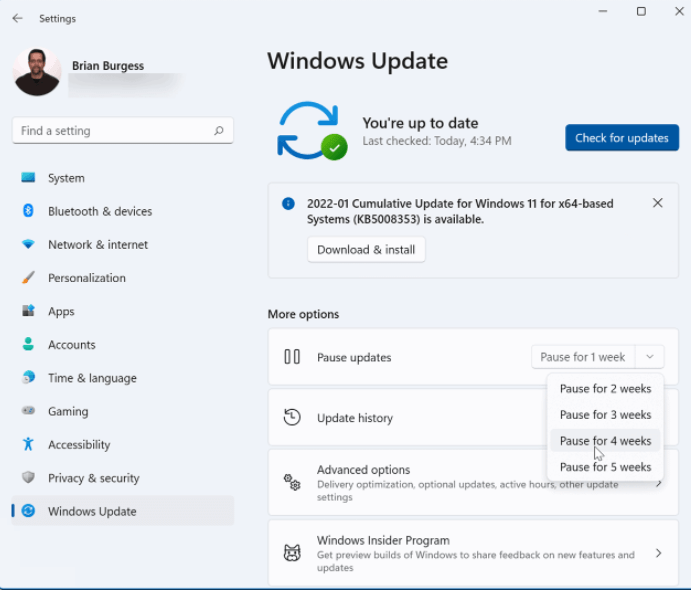Click Brian Burgess account name
The image size is (691, 590).
click(x=108, y=66)
